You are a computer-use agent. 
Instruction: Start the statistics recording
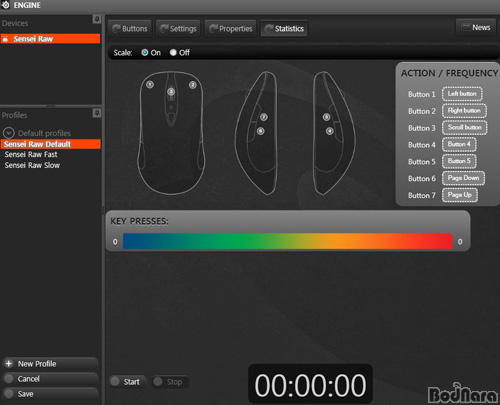[x=128, y=382]
